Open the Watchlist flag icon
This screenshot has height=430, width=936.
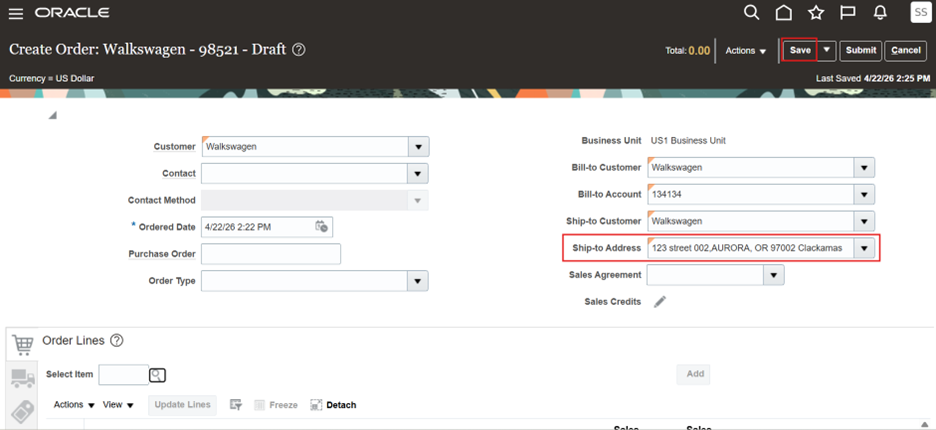(848, 13)
